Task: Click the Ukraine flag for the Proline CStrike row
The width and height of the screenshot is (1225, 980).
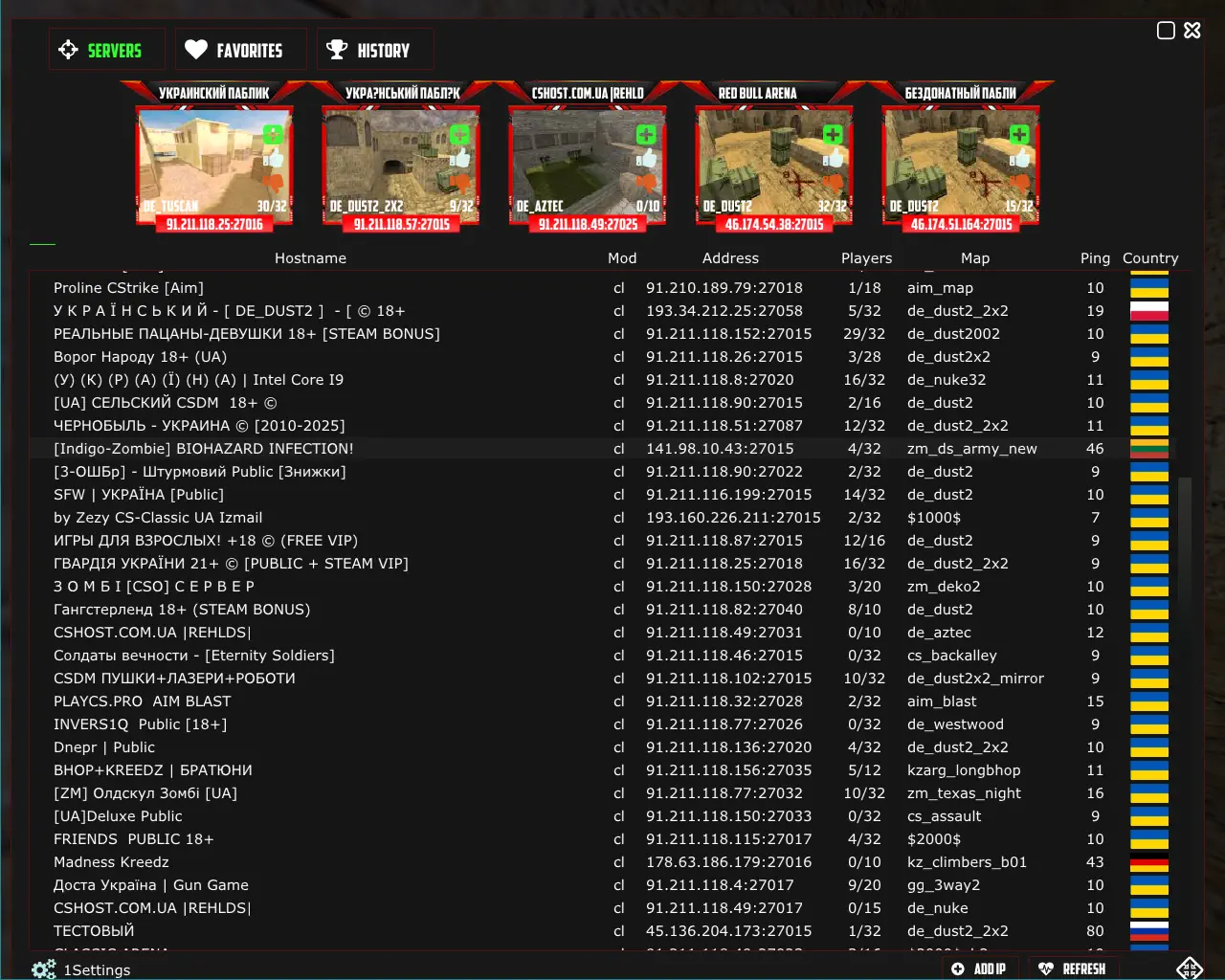Action: pyautogui.click(x=1148, y=288)
